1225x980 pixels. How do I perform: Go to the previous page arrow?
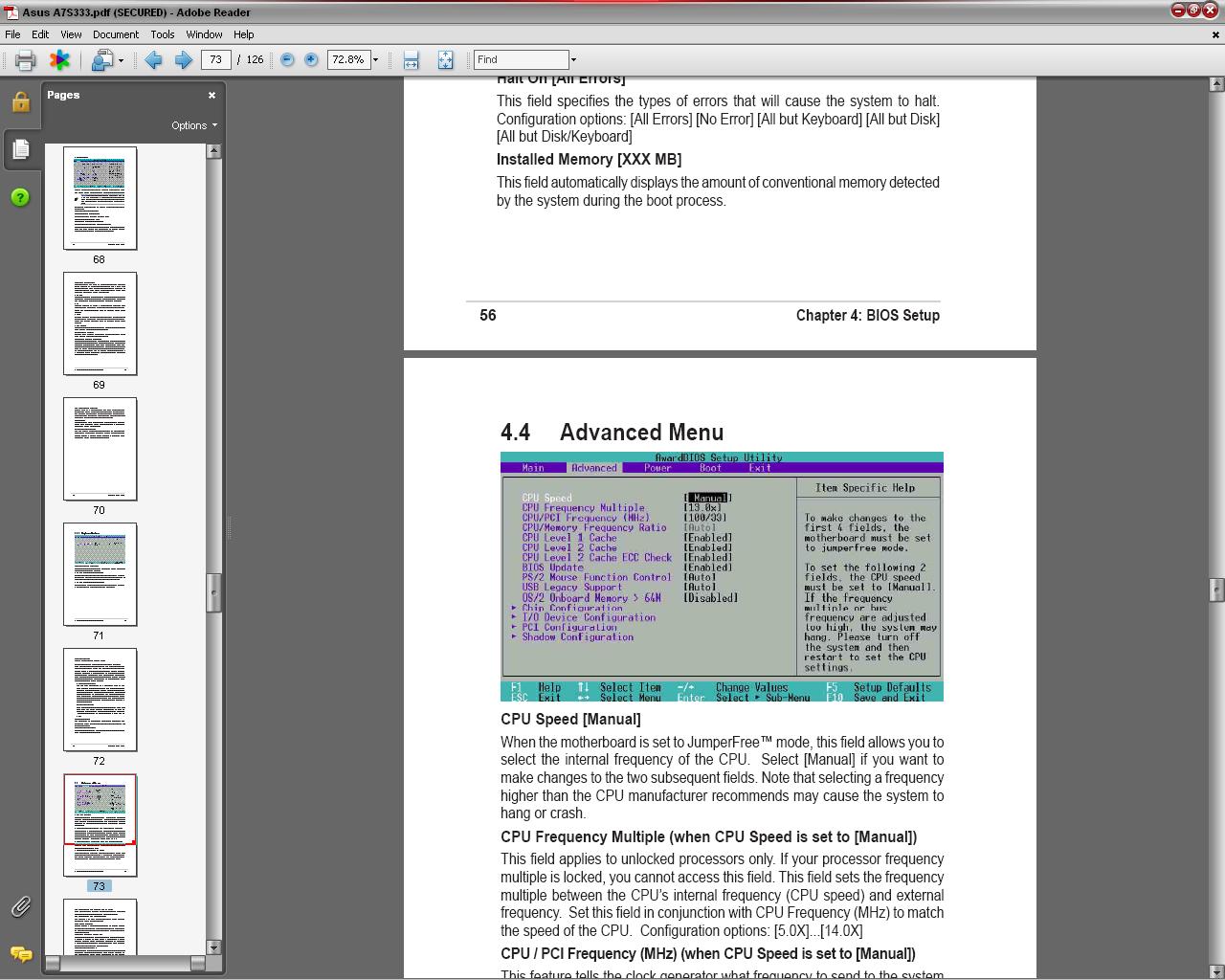153,59
